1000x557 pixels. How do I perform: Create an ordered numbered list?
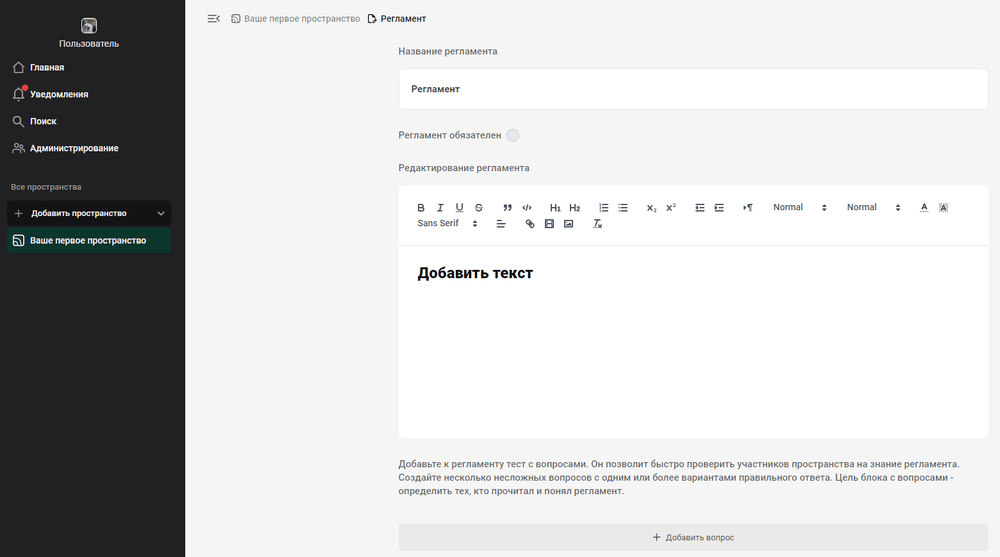pyautogui.click(x=604, y=207)
